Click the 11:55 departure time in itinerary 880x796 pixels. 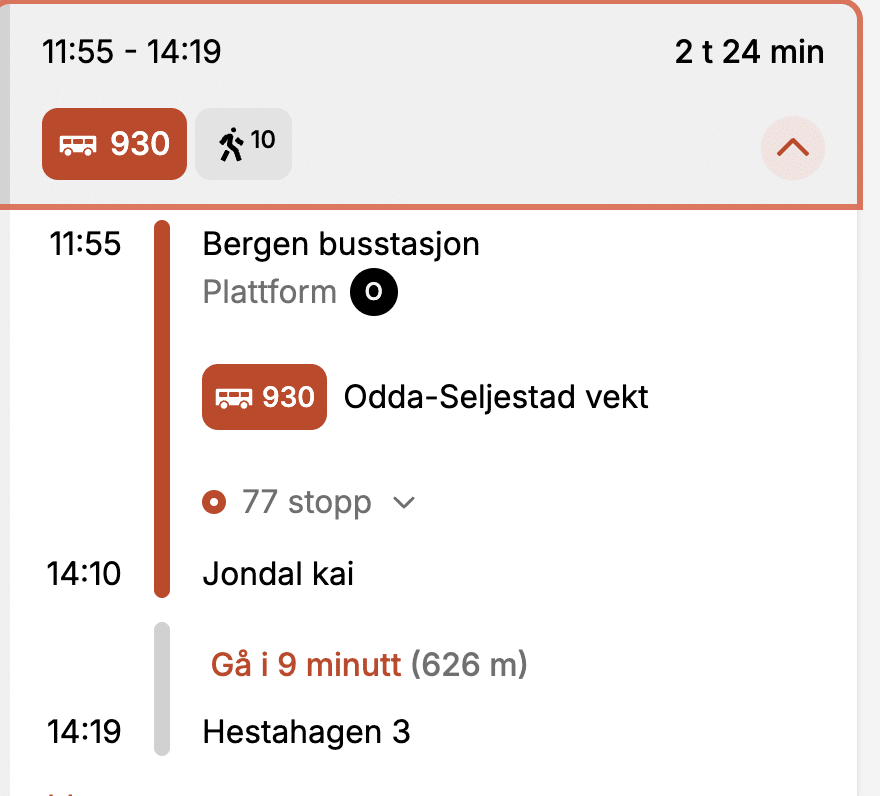tap(85, 244)
